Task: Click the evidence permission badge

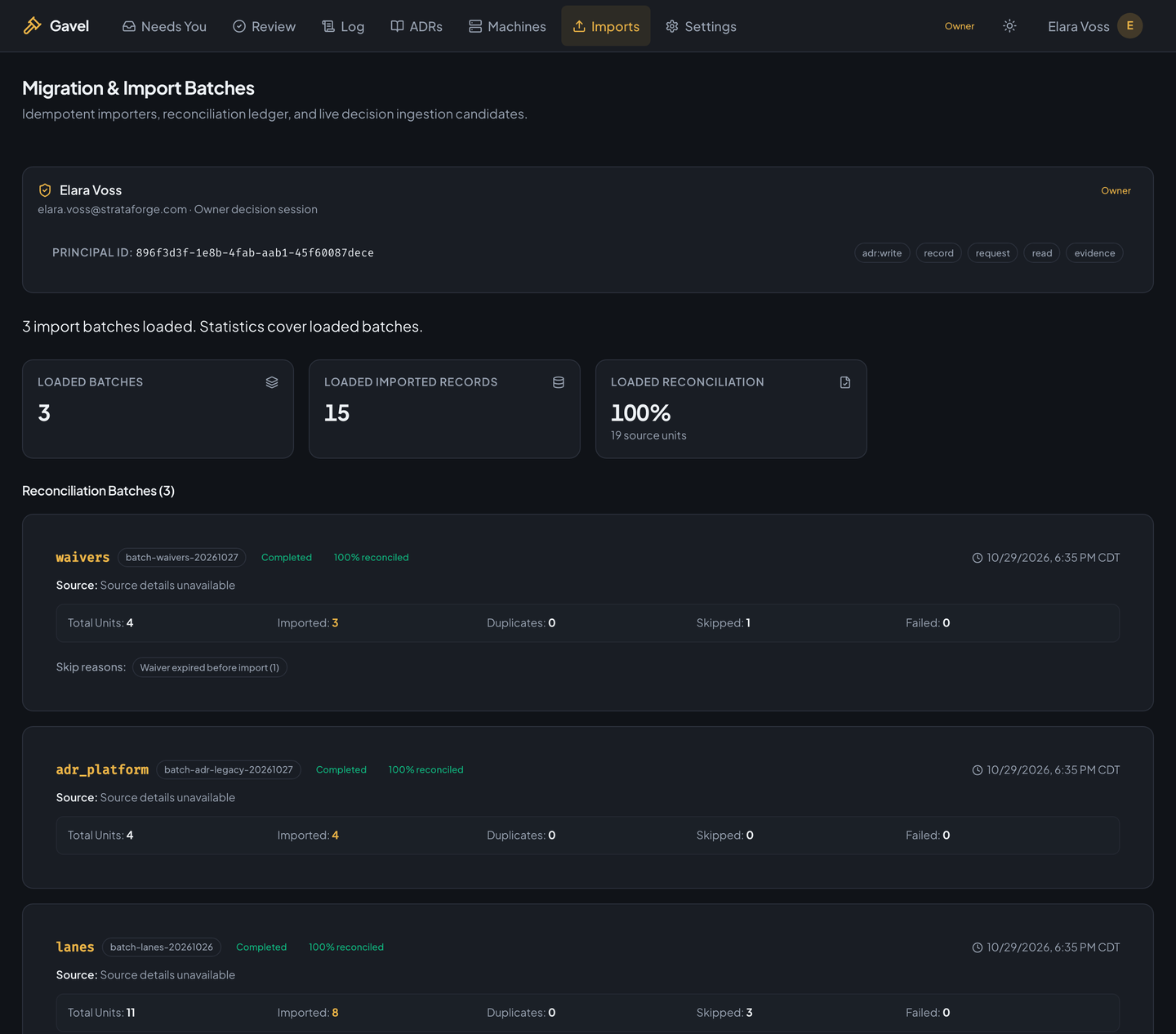Action: click(1094, 253)
